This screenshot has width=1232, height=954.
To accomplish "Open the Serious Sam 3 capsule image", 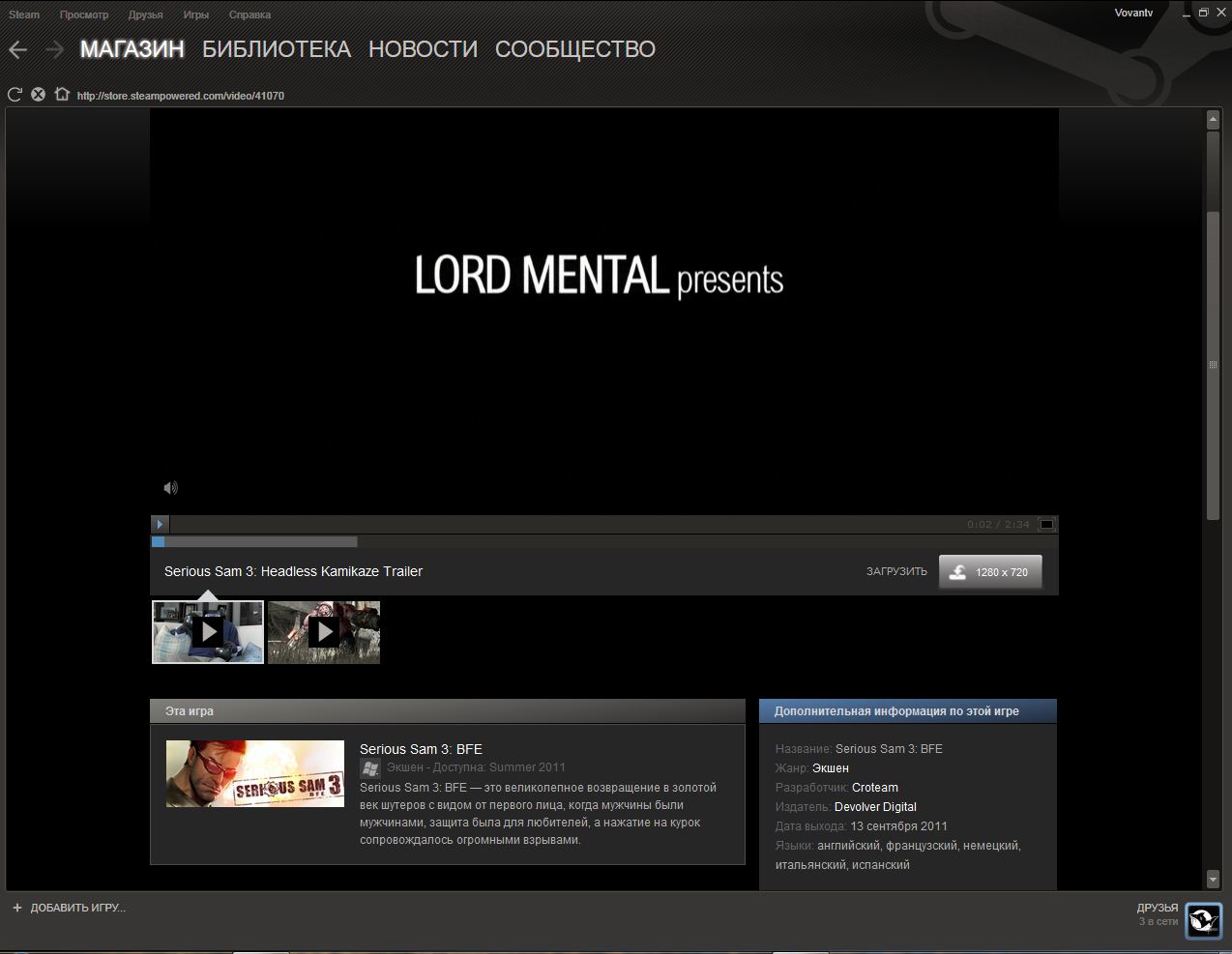I will pyautogui.click(x=255, y=773).
